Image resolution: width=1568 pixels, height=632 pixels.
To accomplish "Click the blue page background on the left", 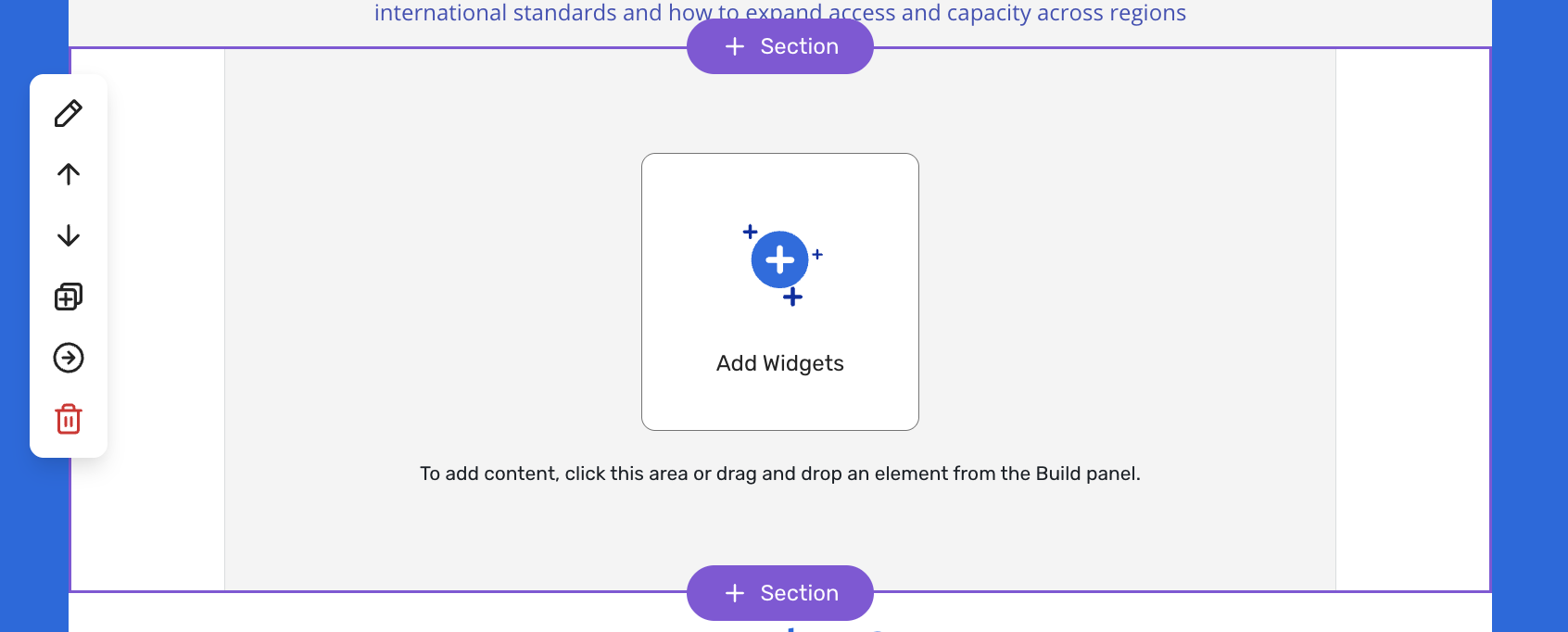I will 33,537.
